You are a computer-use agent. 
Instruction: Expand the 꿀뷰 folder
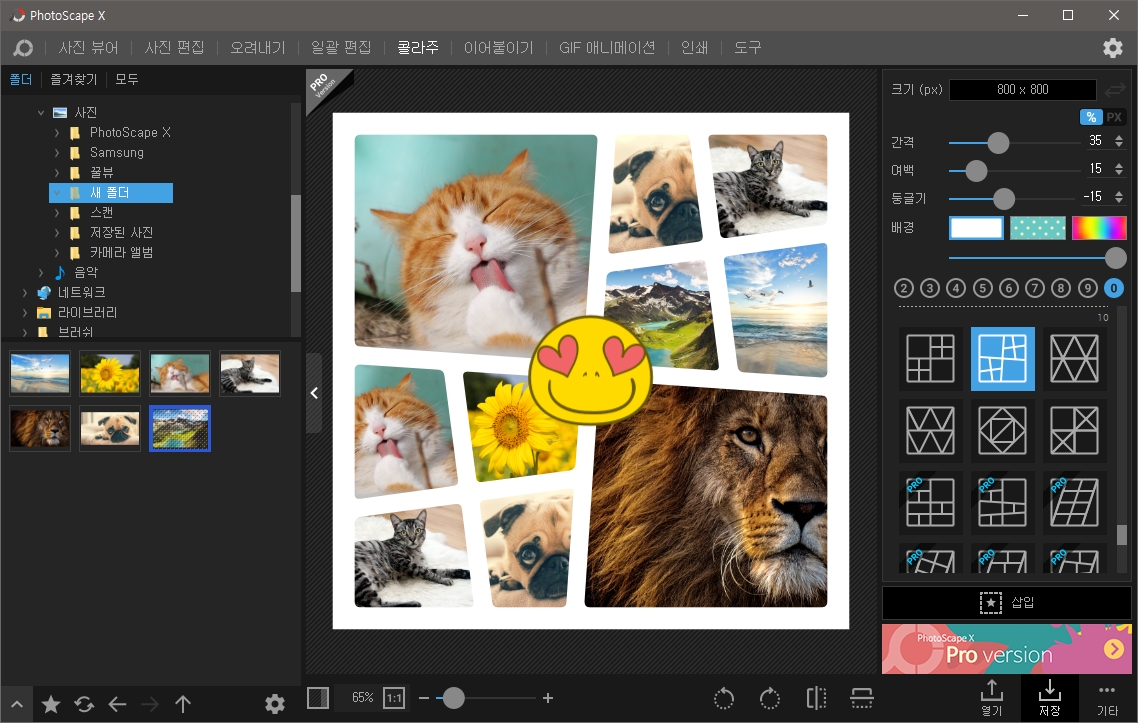57,173
